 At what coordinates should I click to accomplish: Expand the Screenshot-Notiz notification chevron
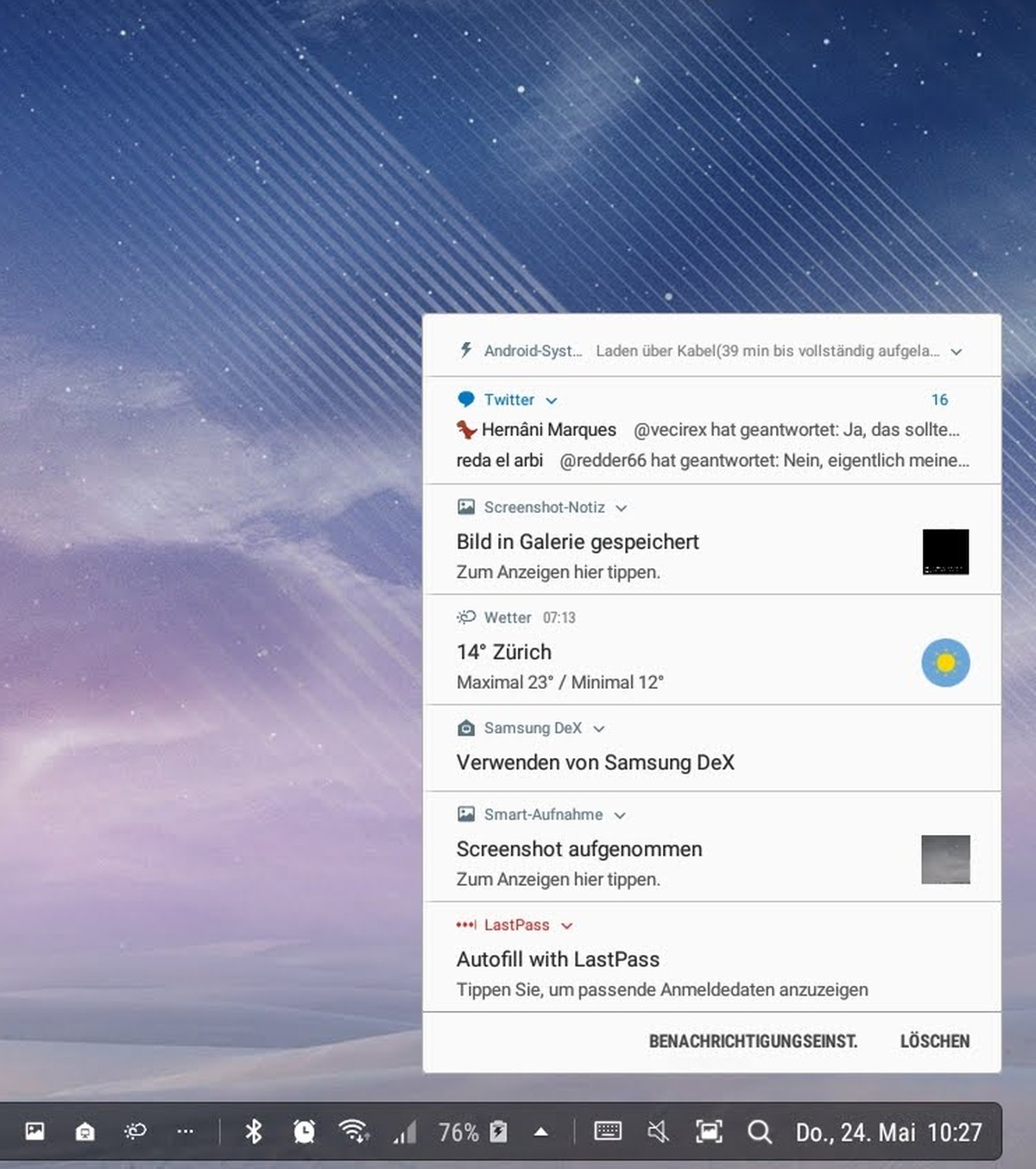click(x=621, y=509)
